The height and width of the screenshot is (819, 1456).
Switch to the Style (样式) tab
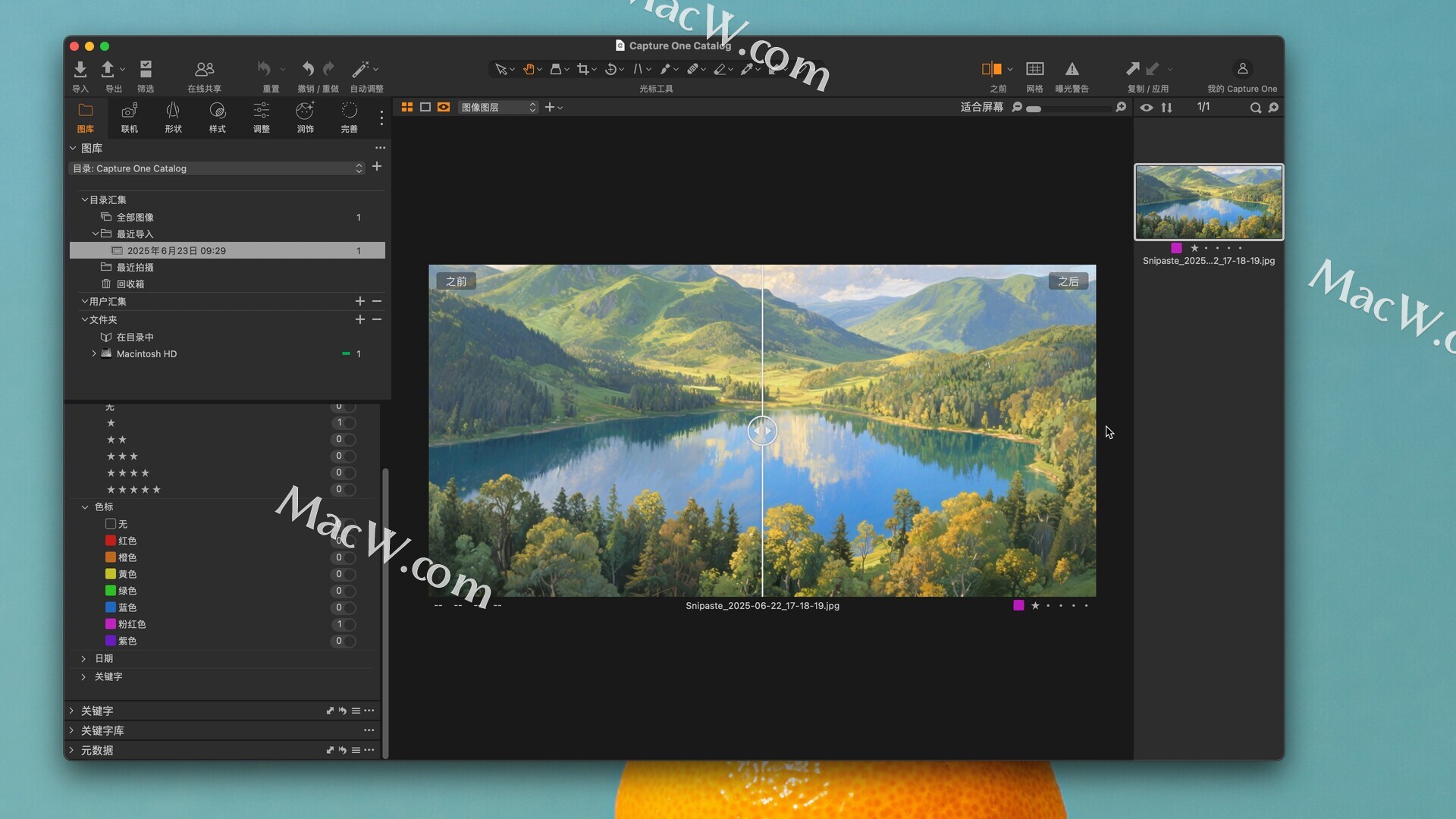pos(218,118)
